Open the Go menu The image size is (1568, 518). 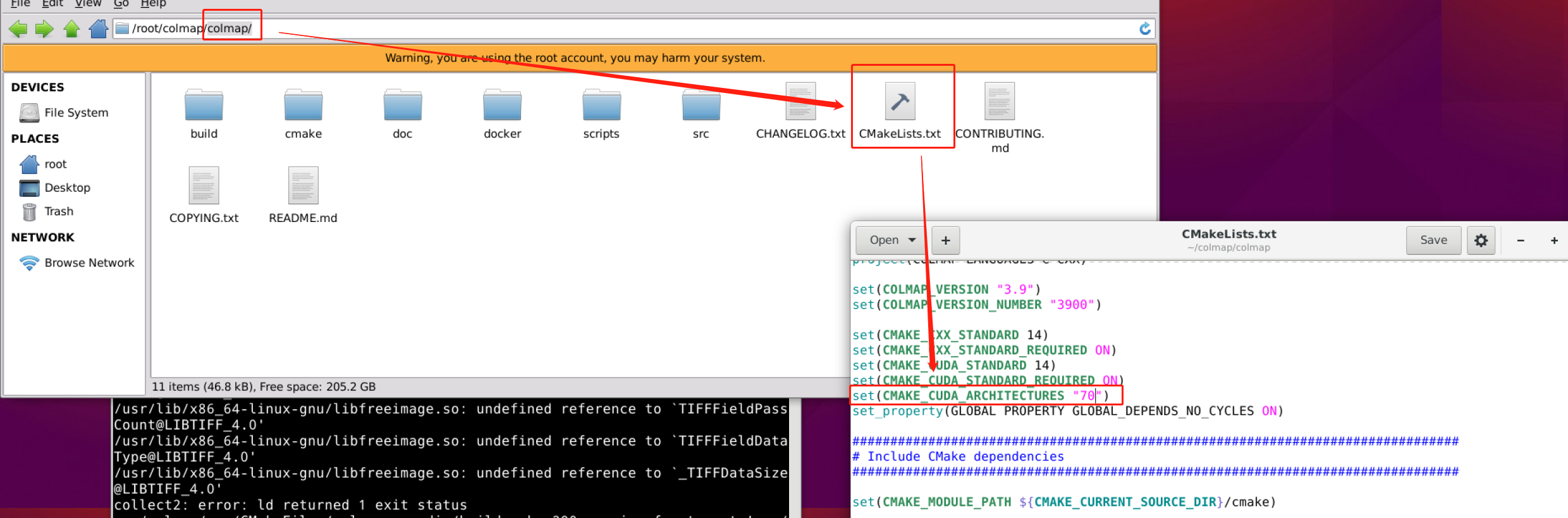coord(121,4)
